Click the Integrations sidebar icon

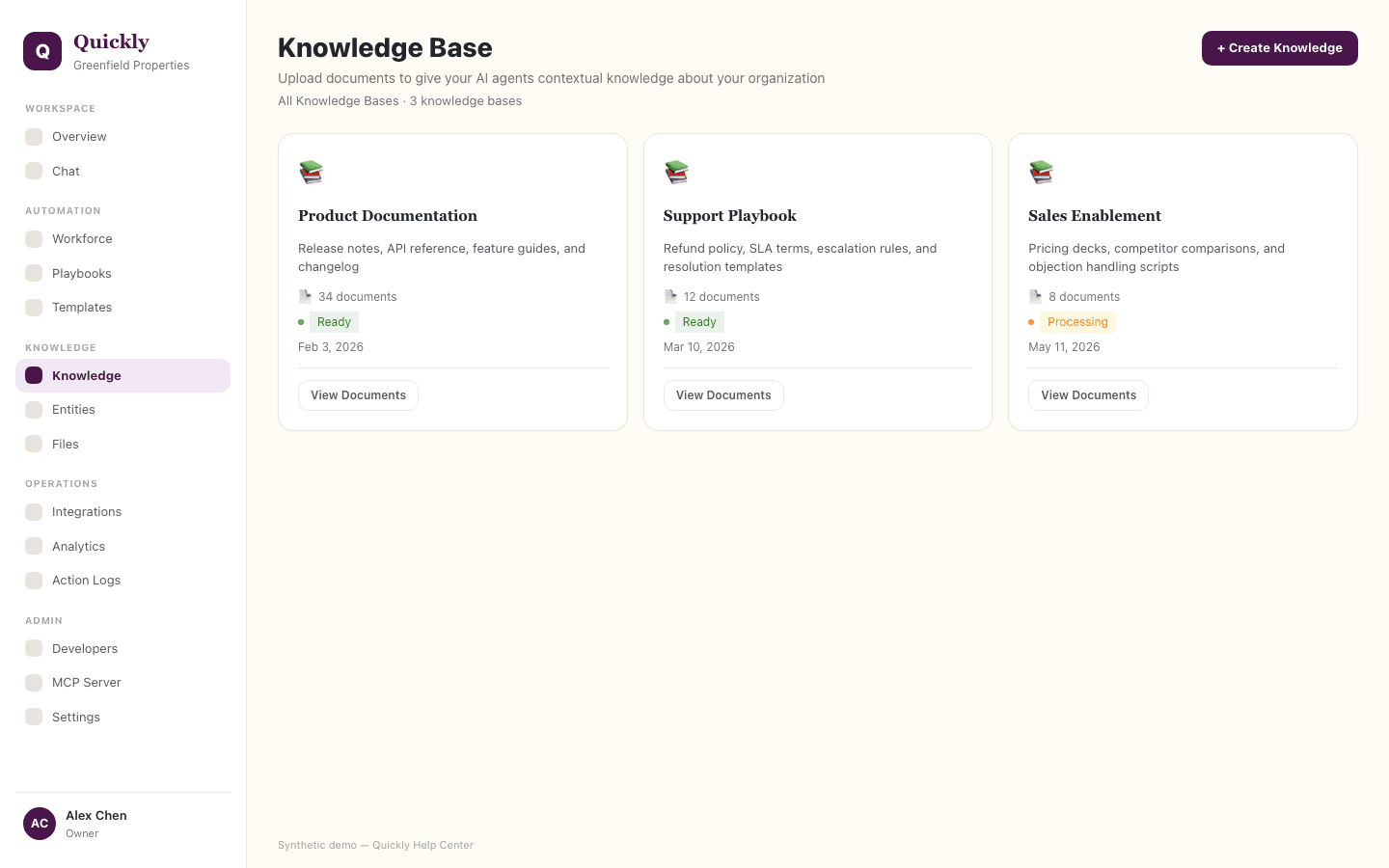click(x=34, y=512)
